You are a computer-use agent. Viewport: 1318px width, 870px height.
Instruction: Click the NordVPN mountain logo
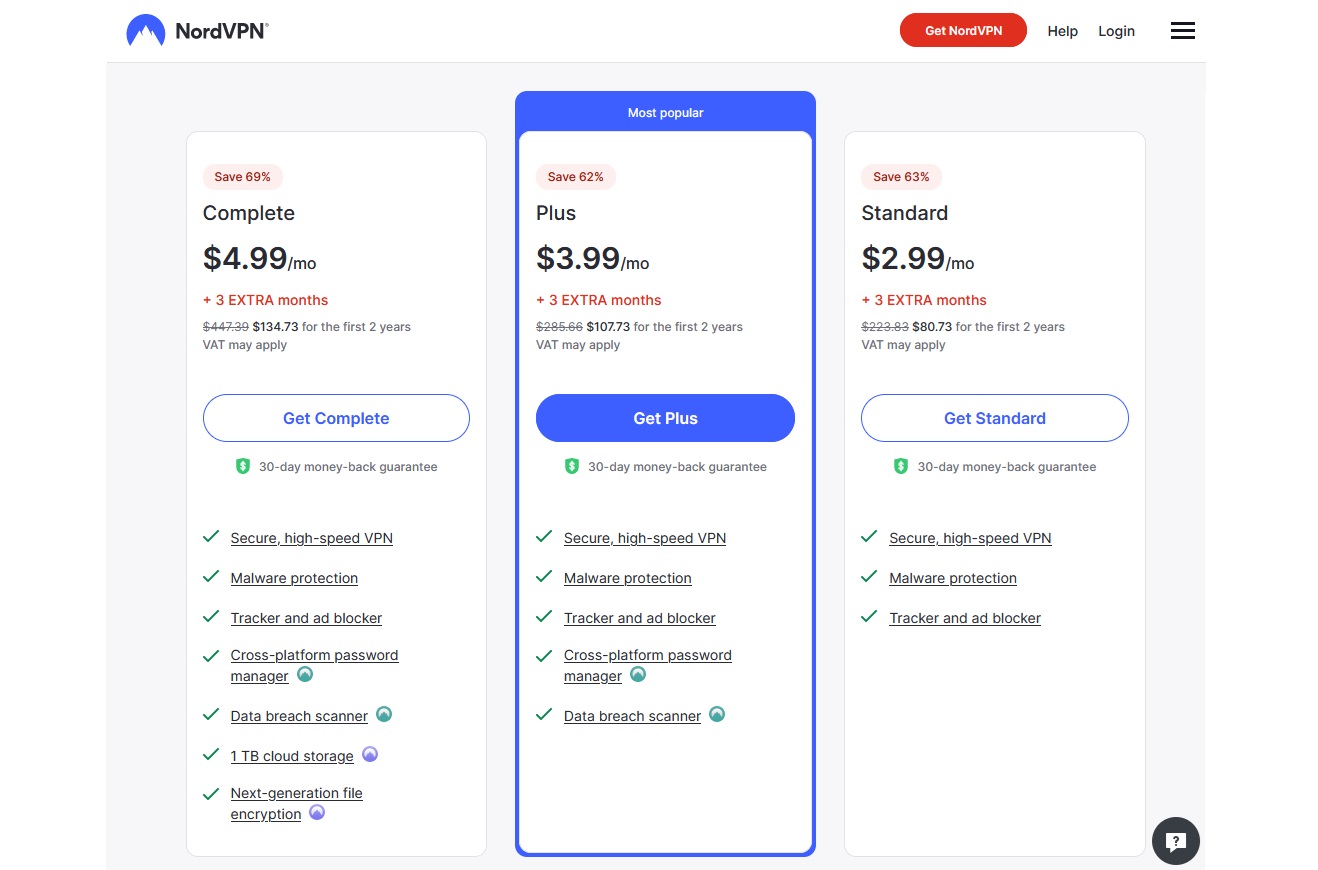[x=146, y=31]
